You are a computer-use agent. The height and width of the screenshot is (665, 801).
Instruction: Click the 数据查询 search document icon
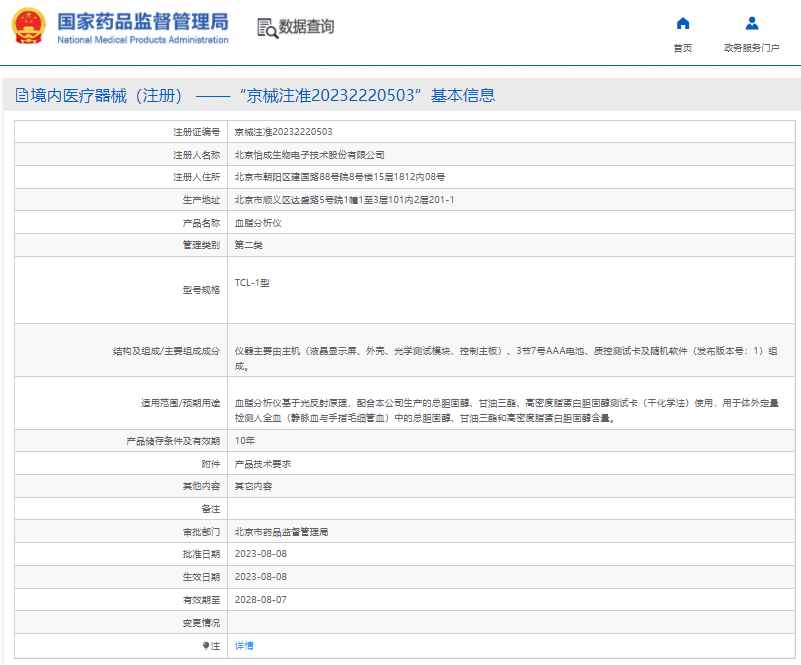[267, 28]
